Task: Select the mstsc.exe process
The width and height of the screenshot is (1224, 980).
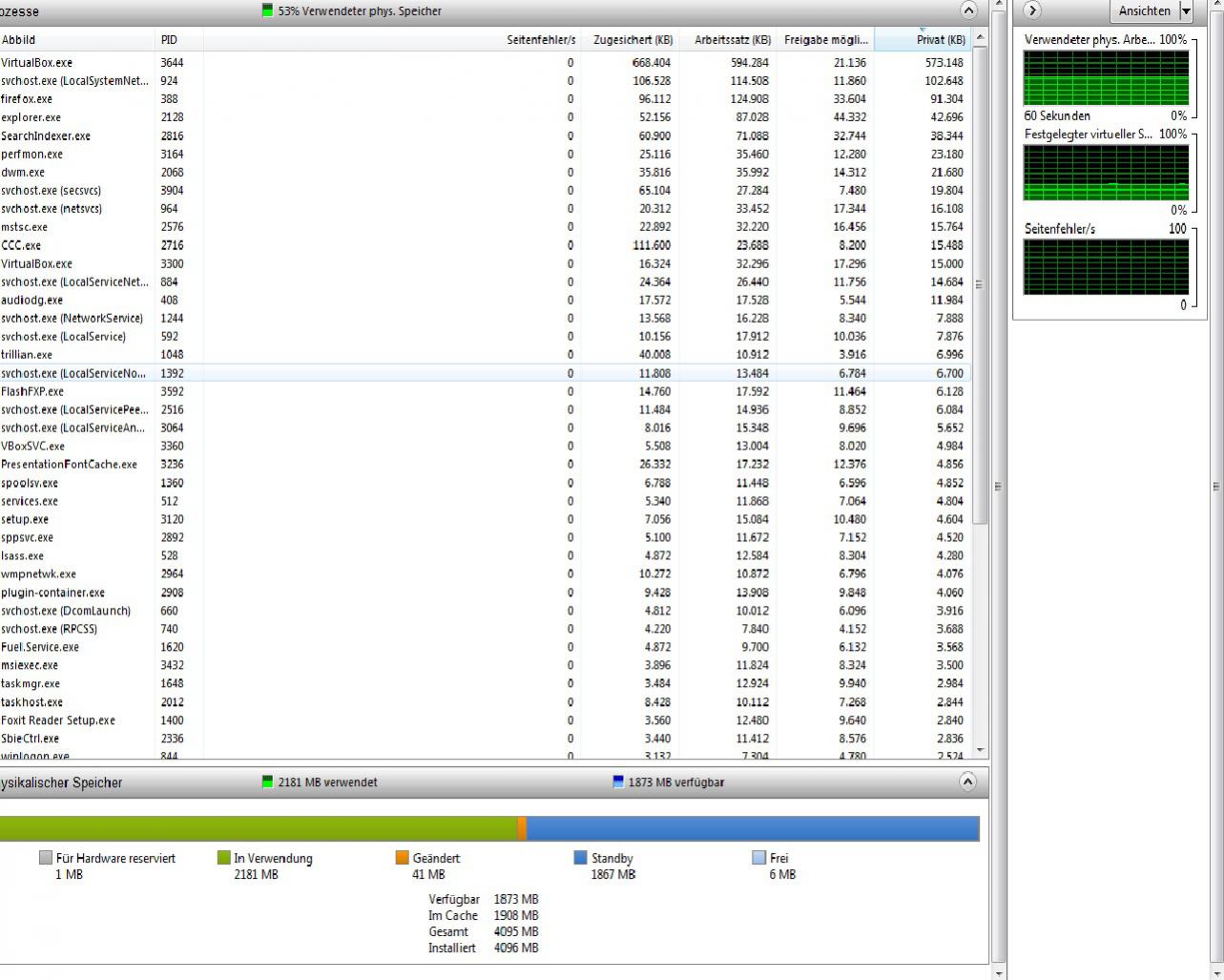Action: coord(486,227)
